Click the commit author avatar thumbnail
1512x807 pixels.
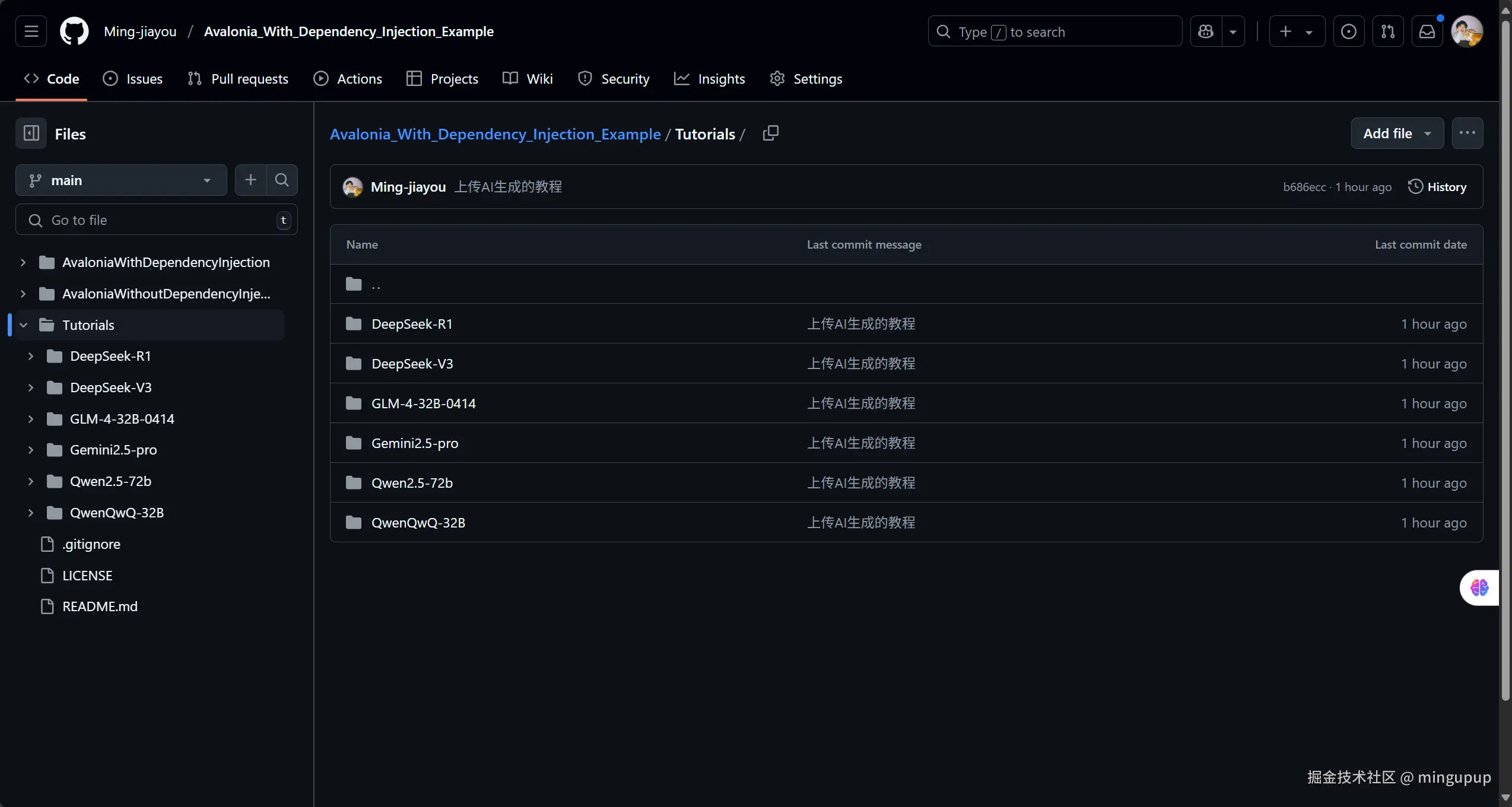click(x=352, y=186)
